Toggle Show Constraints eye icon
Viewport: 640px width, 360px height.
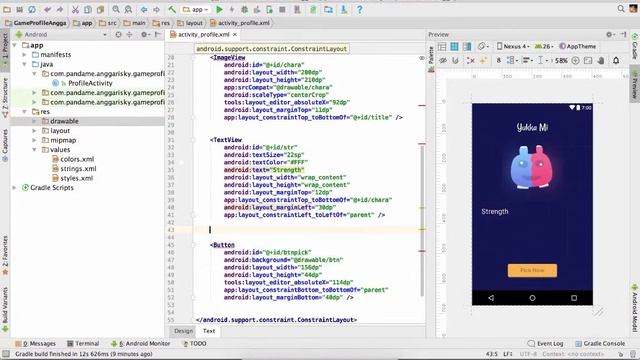point(442,61)
